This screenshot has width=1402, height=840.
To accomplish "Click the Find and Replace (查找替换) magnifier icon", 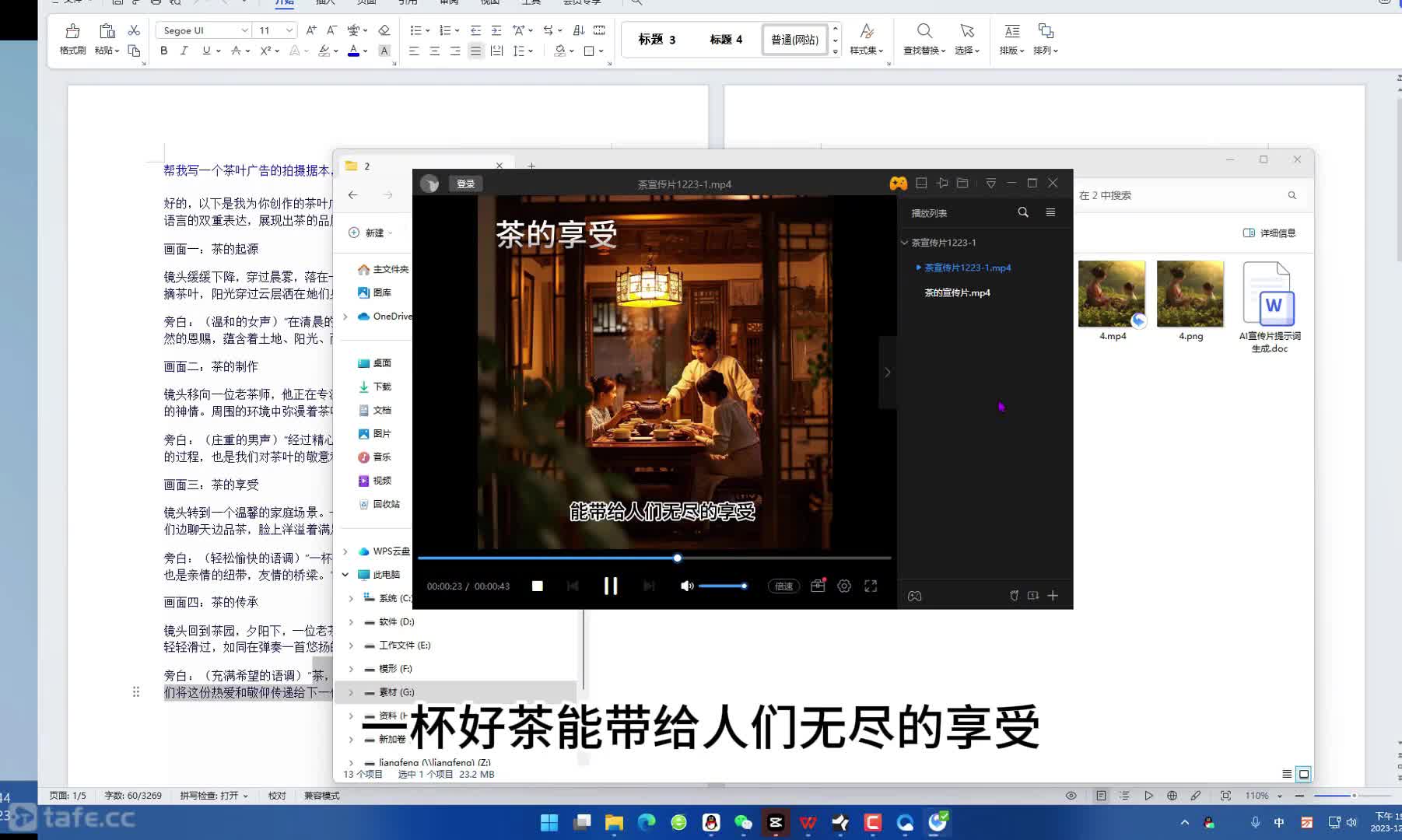I will 924,31.
